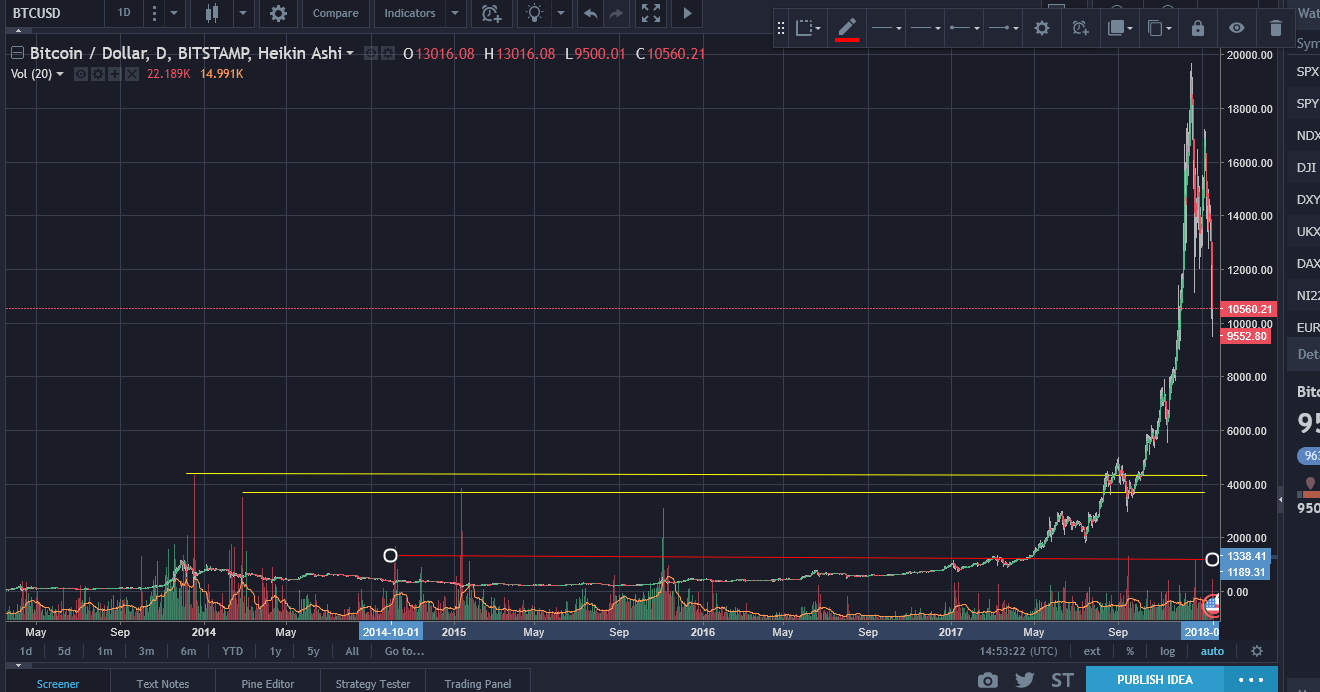Choose the line color pencil tool
This screenshot has height=692, width=1320.
tap(847, 28)
